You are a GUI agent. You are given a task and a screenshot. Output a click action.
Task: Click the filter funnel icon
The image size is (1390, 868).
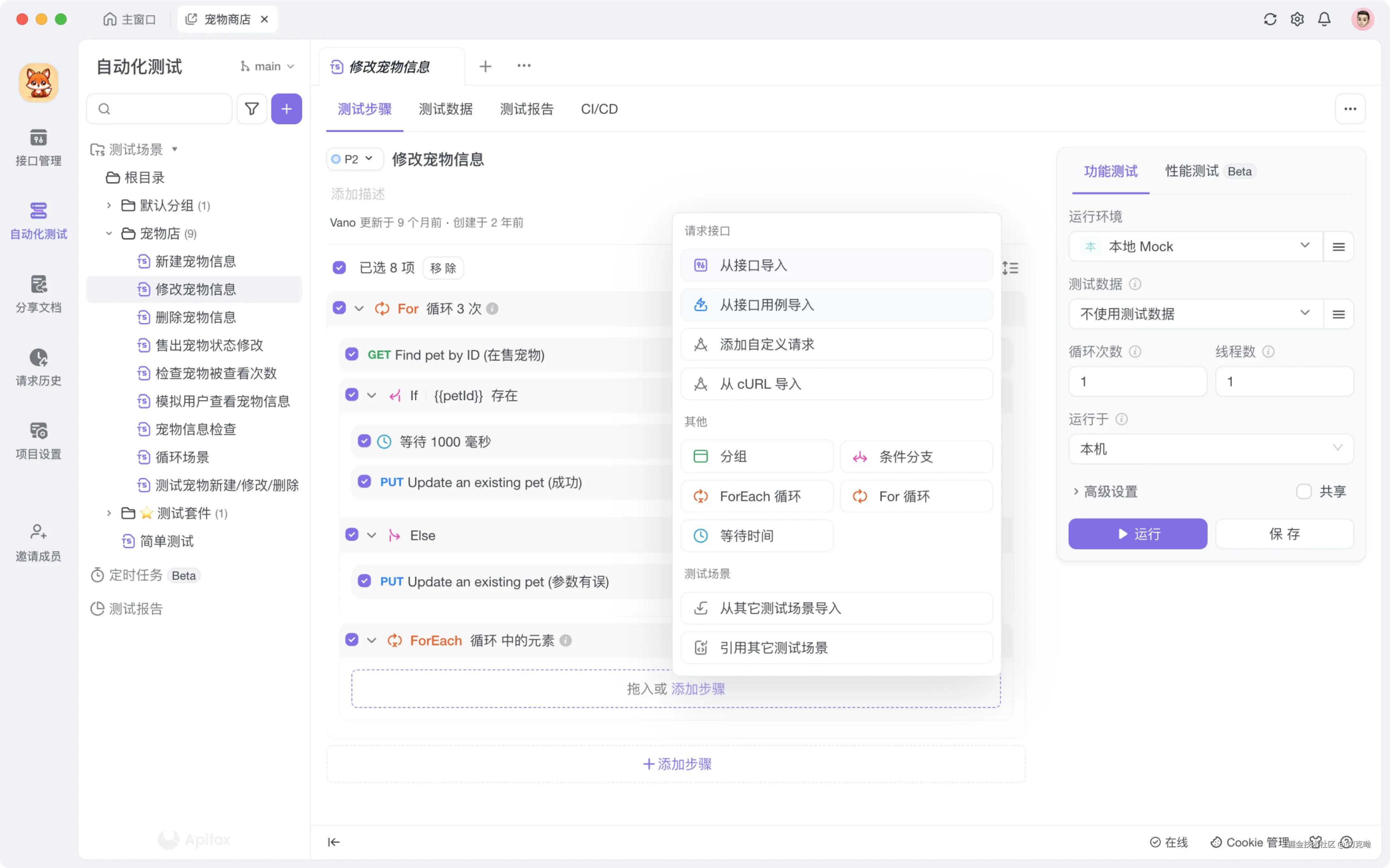252,108
